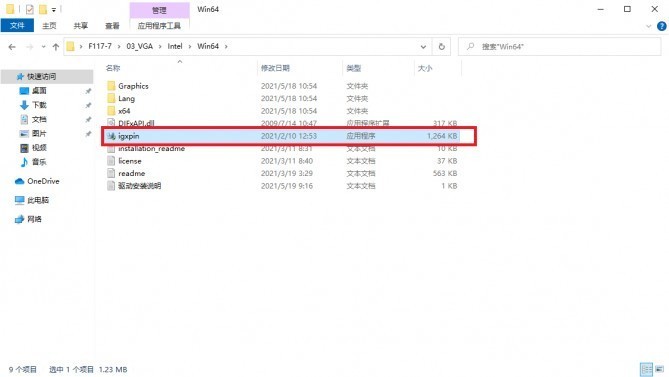Click the pin icon beside 桌面

(x=88, y=91)
